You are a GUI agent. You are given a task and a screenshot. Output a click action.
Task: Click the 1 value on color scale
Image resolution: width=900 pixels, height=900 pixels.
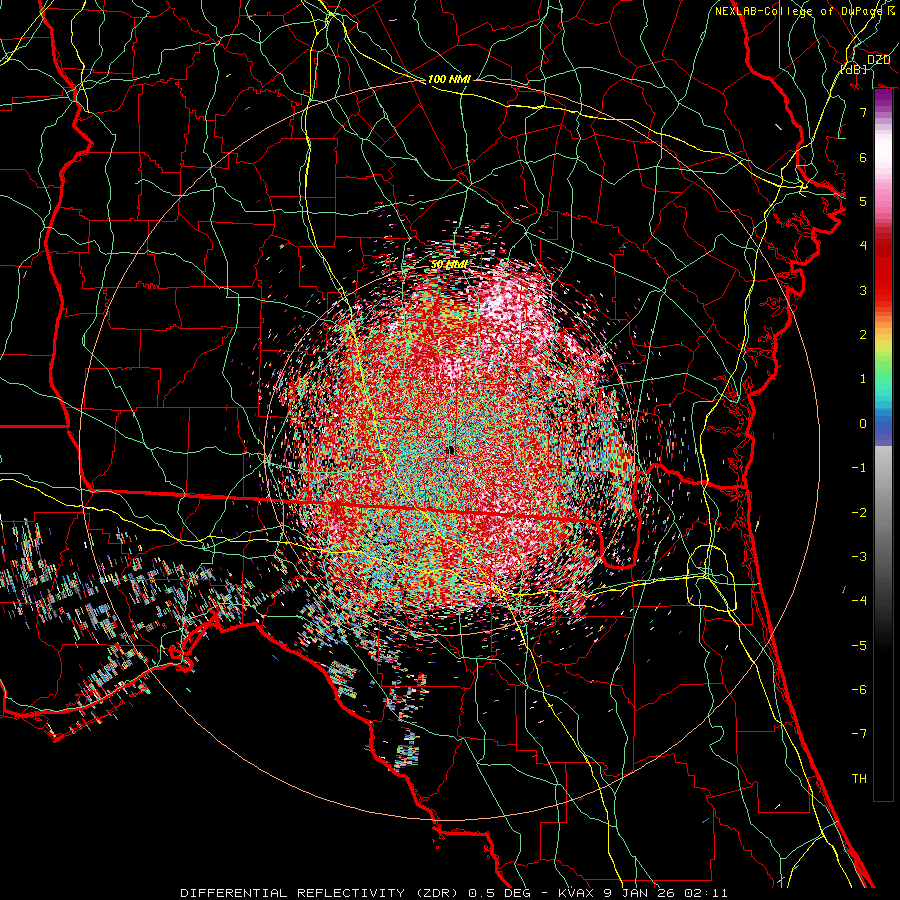pyautogui.click(x=863, y=379)
